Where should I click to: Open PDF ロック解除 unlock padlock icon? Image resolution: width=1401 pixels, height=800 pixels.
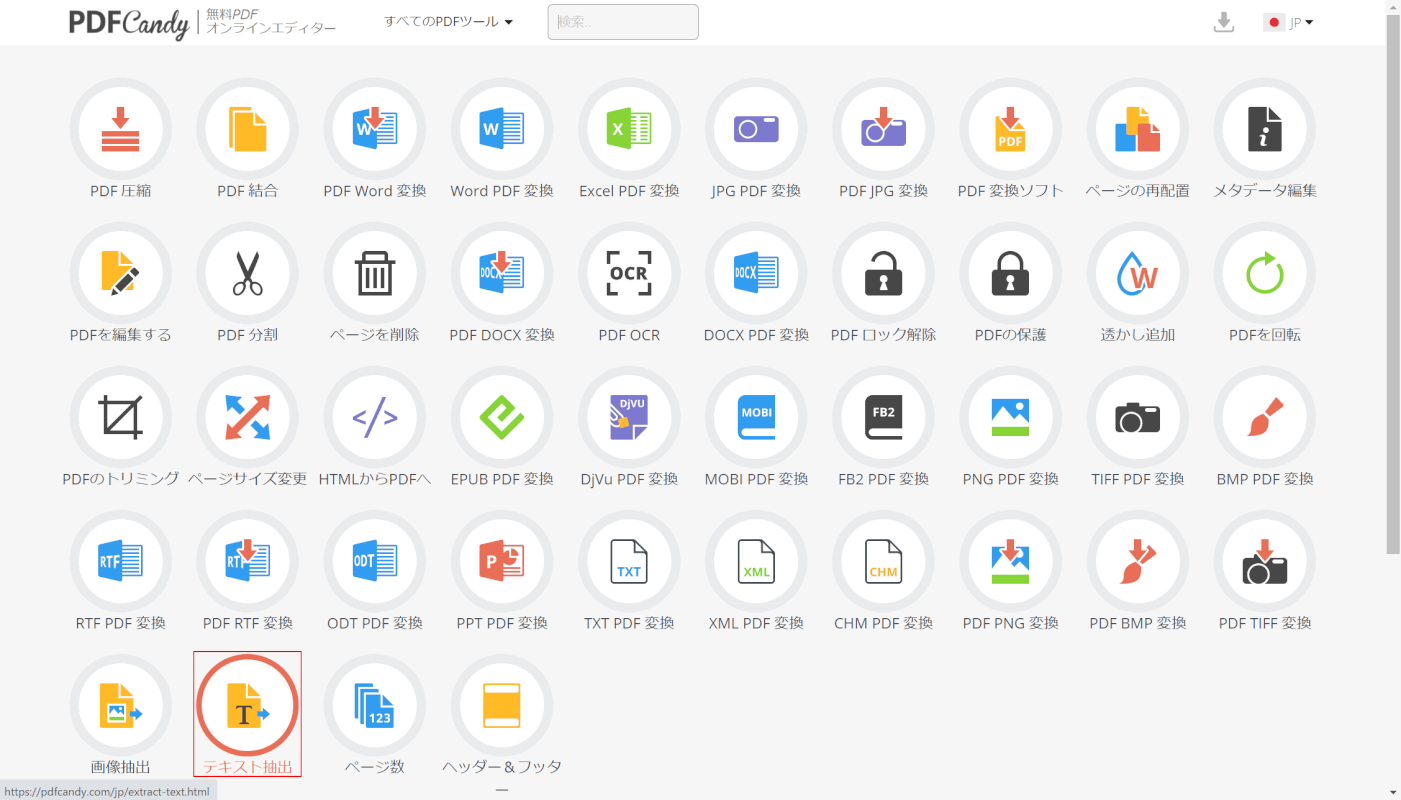pyautogui.click(x=883, y=274)
